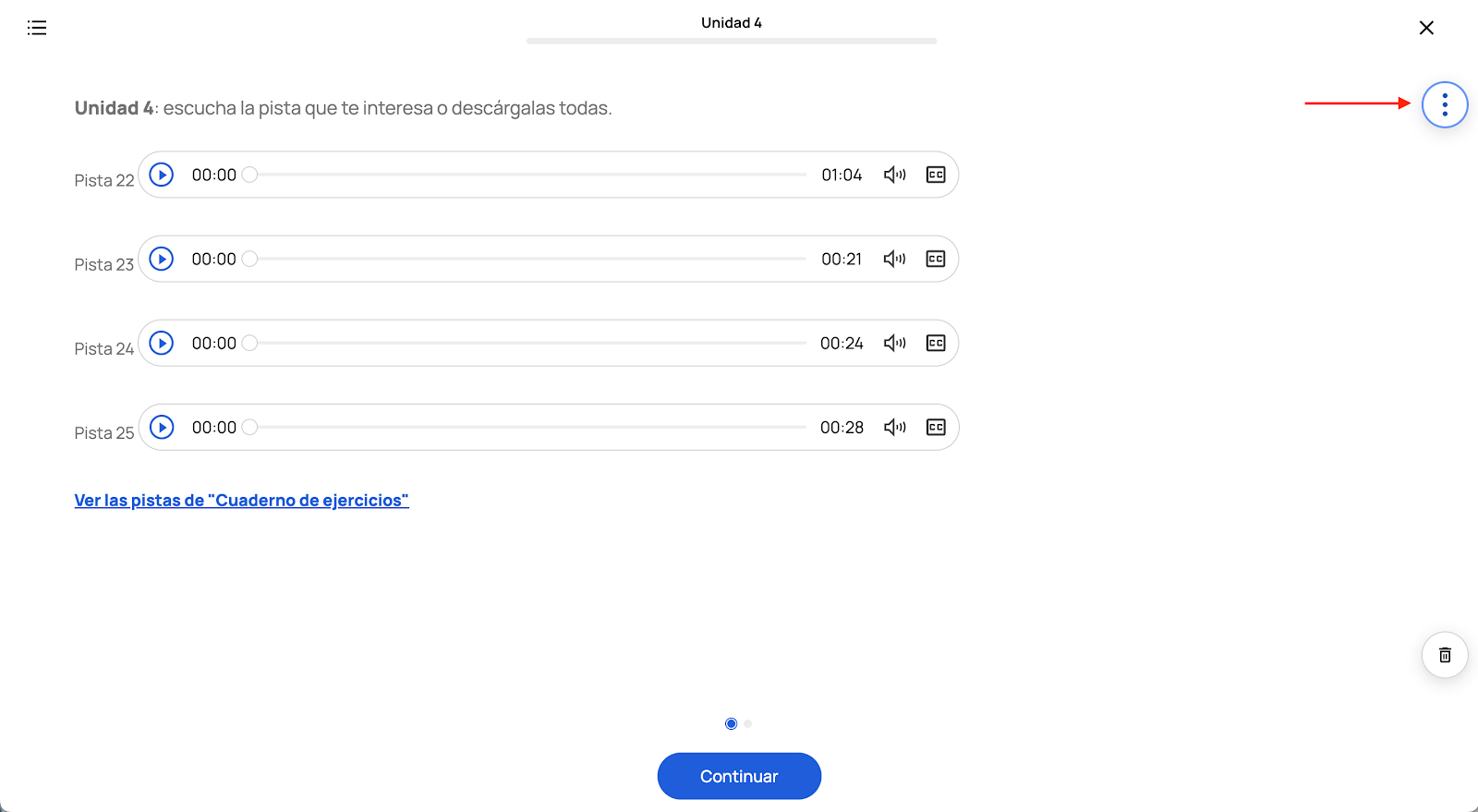Image resolution: width=1478 pixels, height=812 pixels.
Task: Show captions for Pista 24
Action: tap(936, 343)
